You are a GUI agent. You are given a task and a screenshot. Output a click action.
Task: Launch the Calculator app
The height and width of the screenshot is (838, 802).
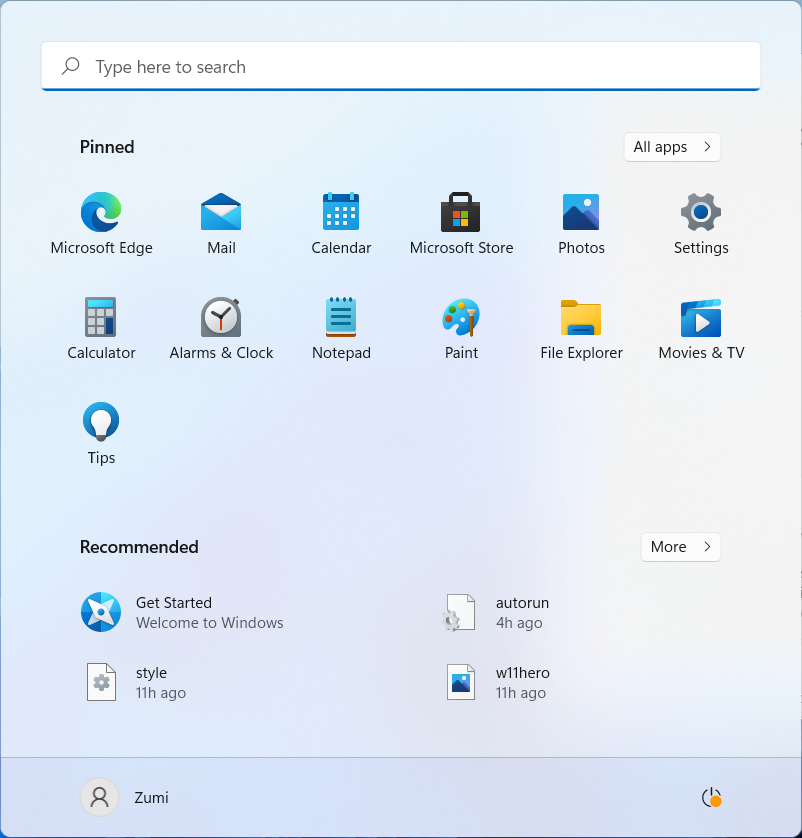pos(101,328)
